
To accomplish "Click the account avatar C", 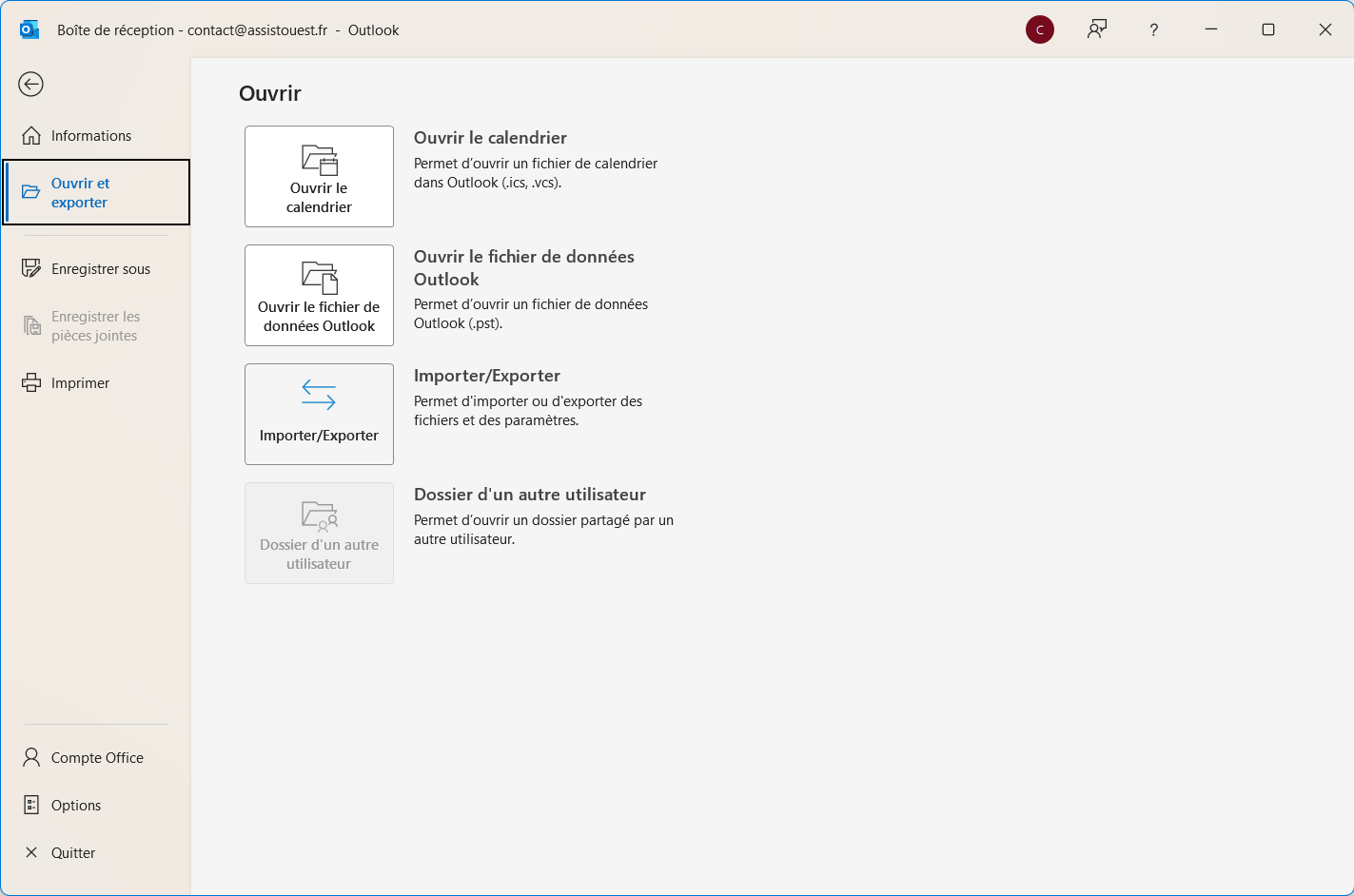I will pos(1040,30).
